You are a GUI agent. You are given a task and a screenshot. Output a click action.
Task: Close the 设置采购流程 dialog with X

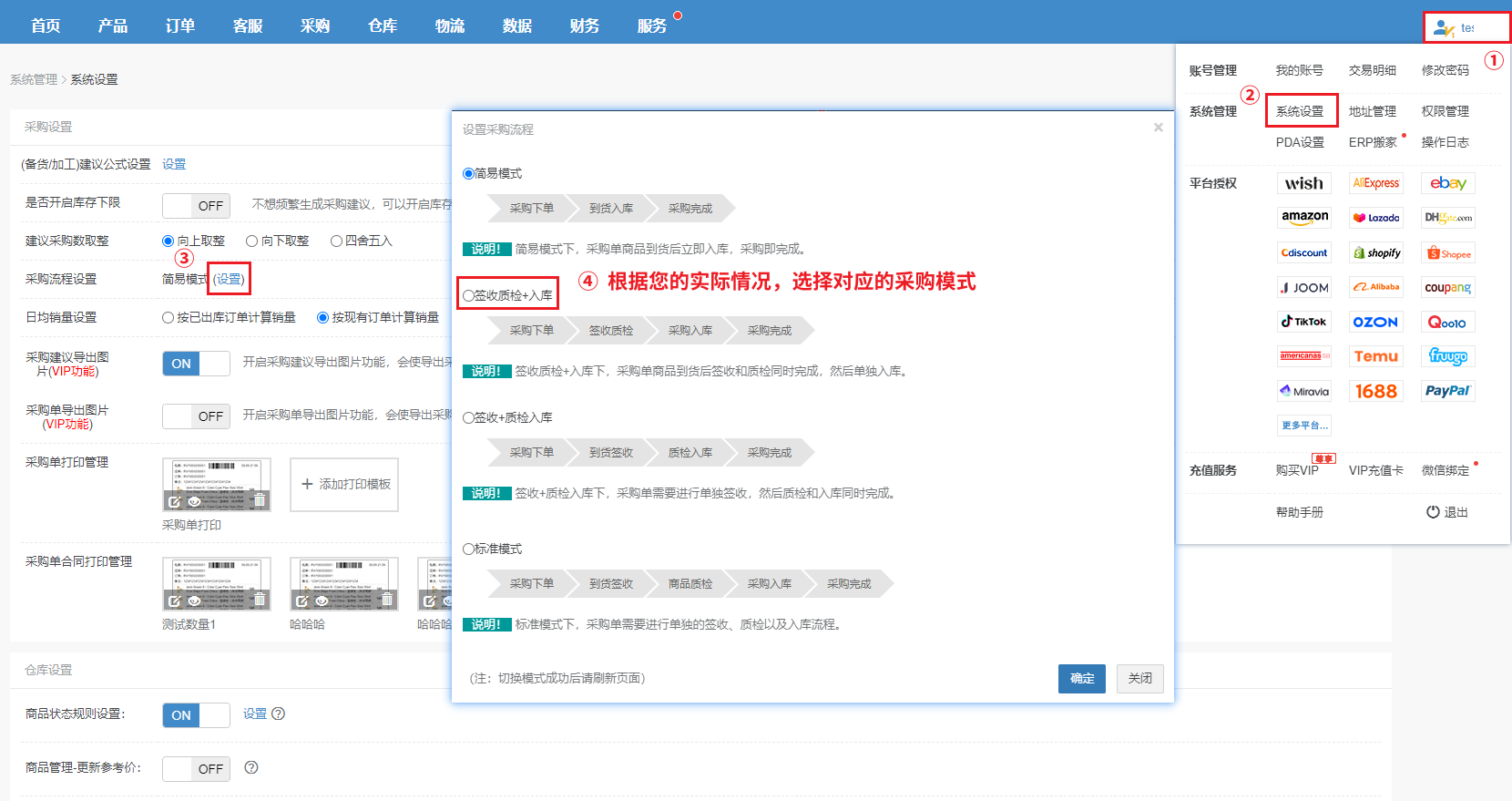(1159, 128)
